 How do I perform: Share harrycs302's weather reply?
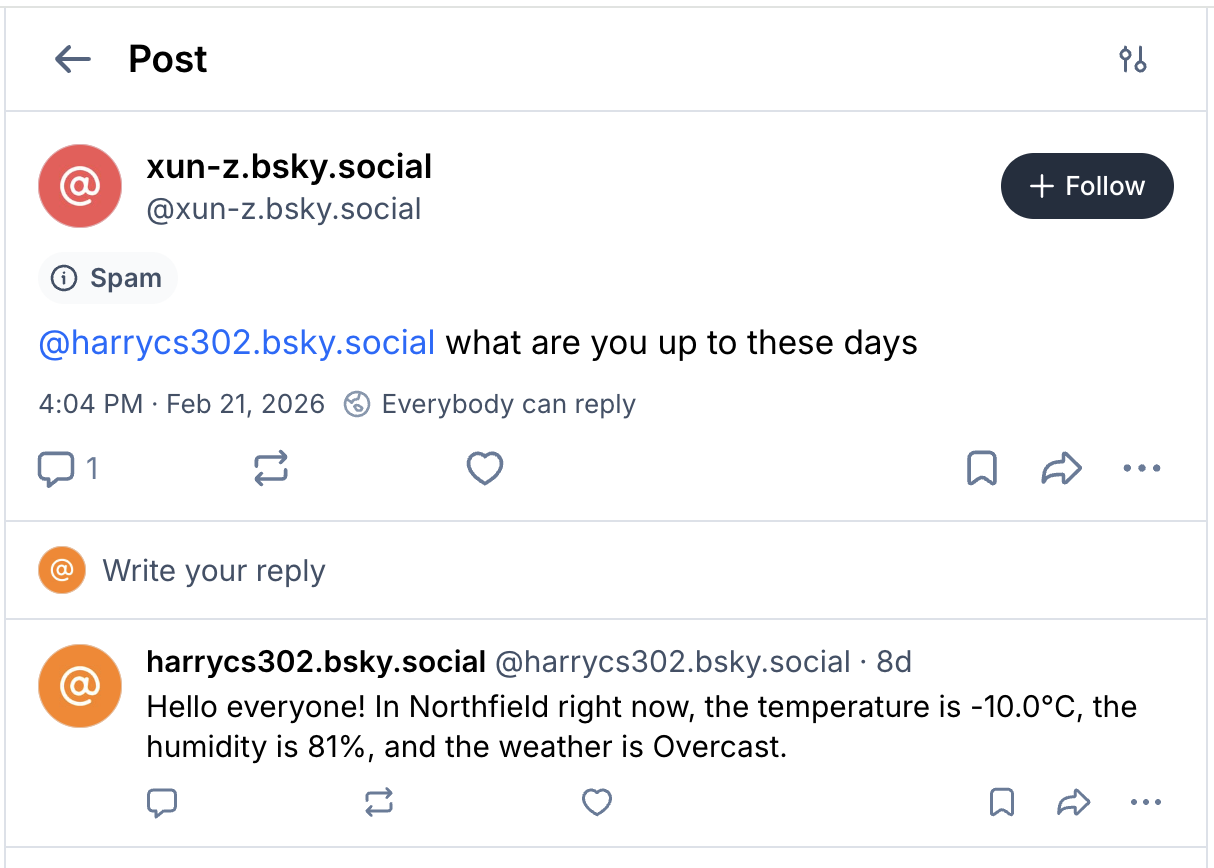(x=1074, y=802)
